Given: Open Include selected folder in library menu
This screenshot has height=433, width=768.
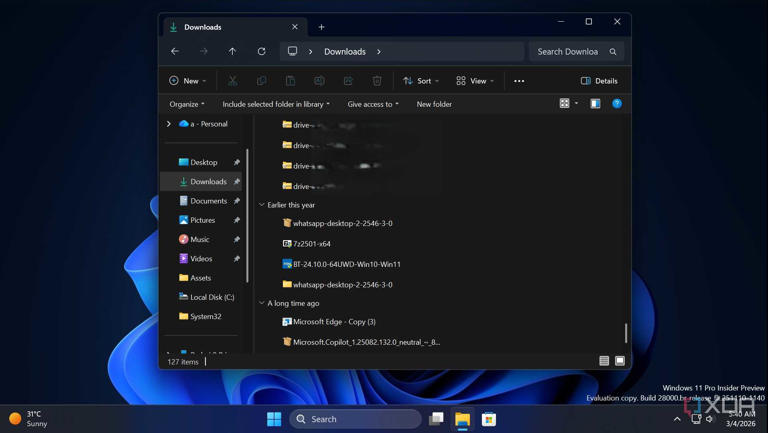Looking at the screenshot, I should click(276, 104).
